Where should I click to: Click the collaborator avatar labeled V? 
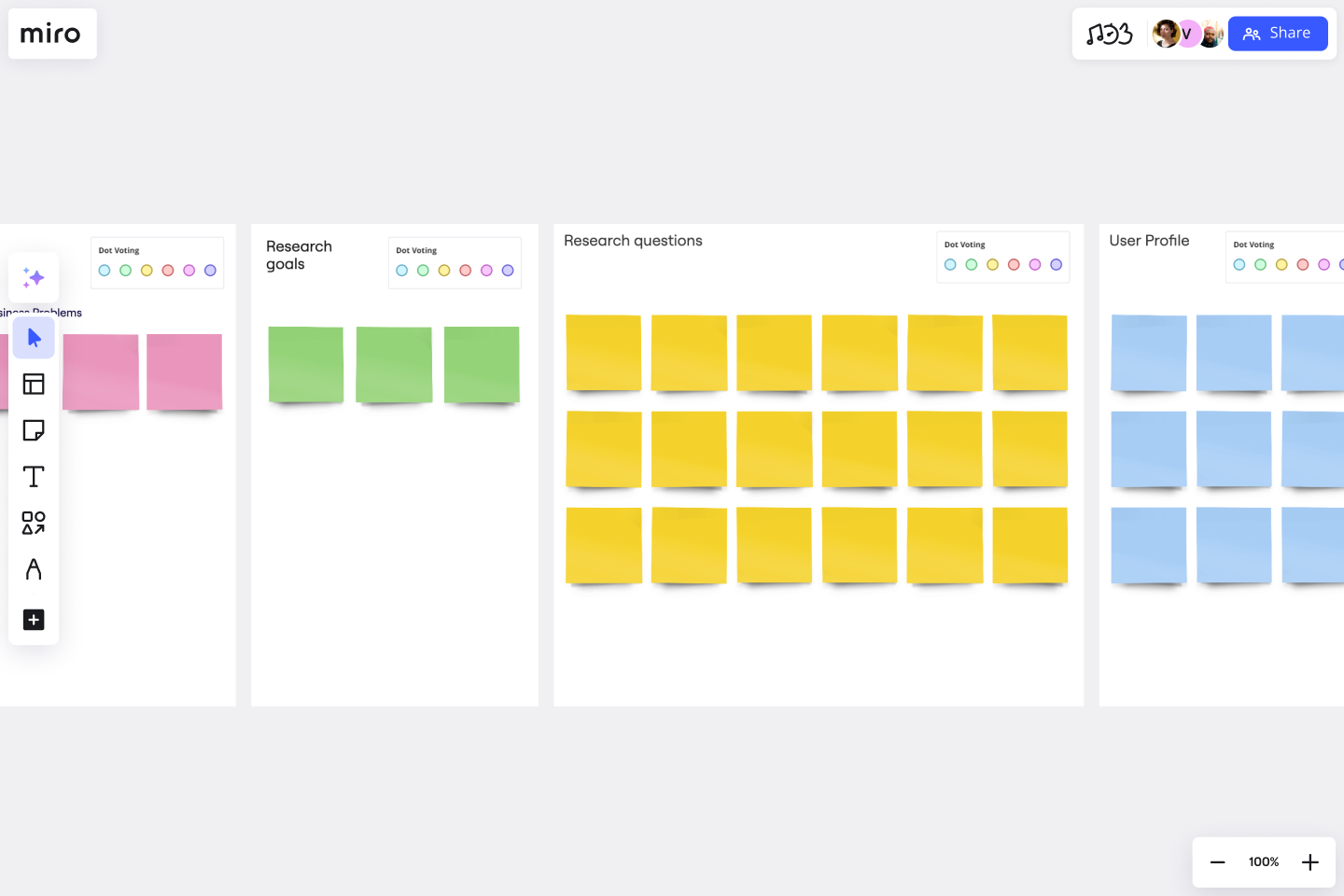[x=1188, y=34]
